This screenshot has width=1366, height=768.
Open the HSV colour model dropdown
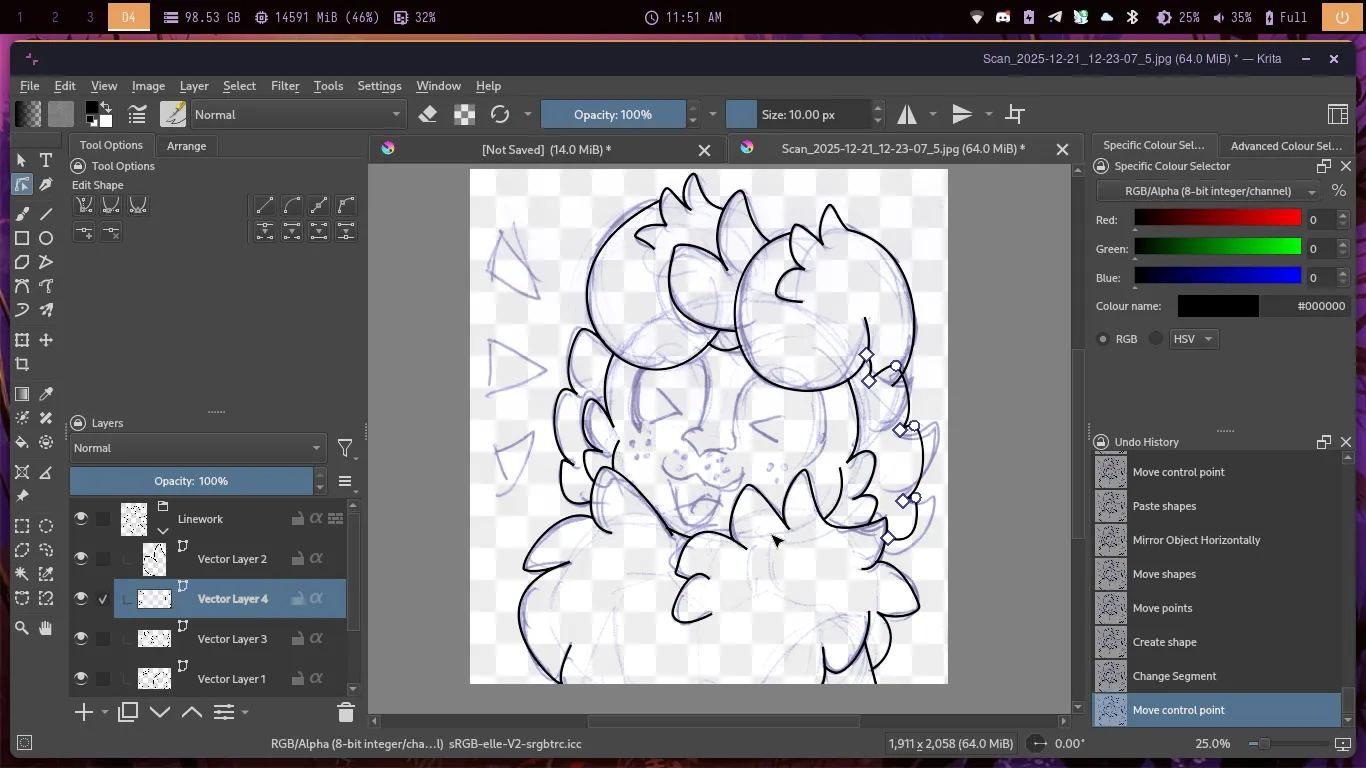(x=1194, y=339)
